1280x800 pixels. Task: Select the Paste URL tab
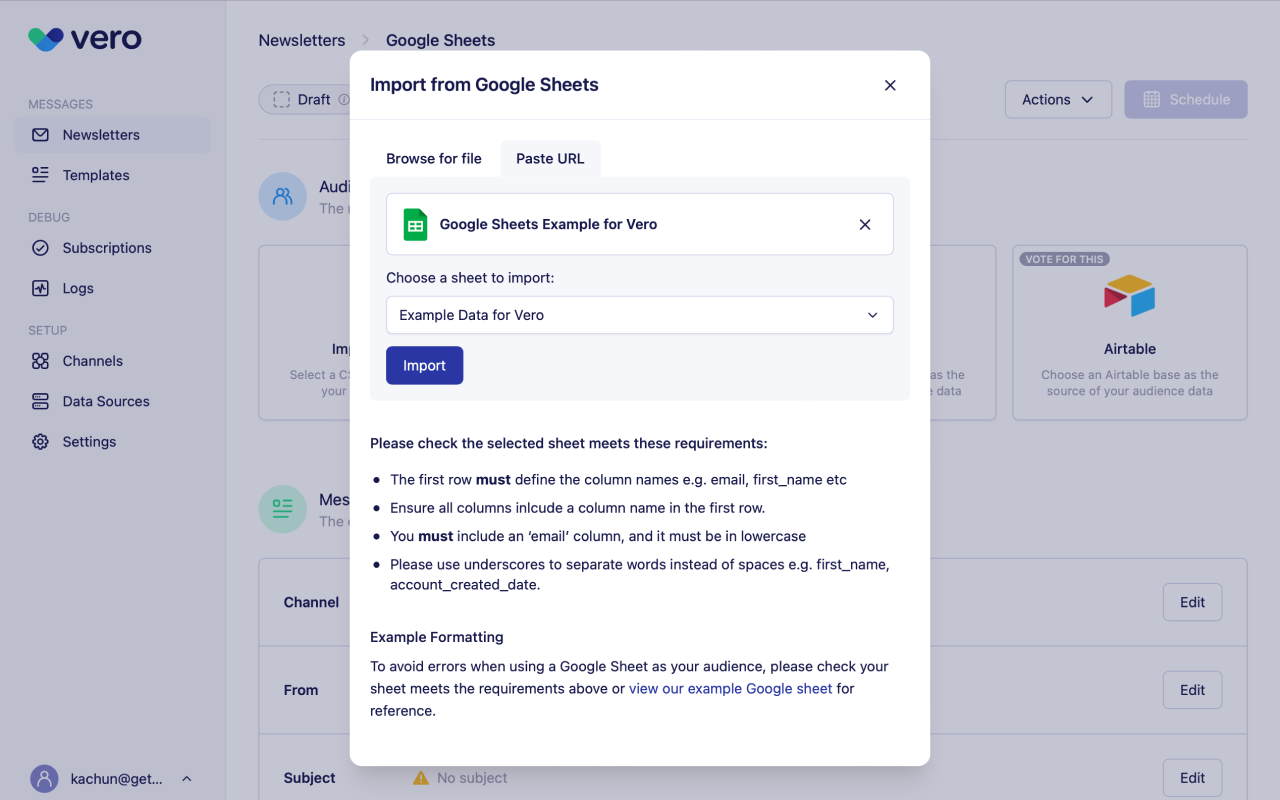click(550, 159)
